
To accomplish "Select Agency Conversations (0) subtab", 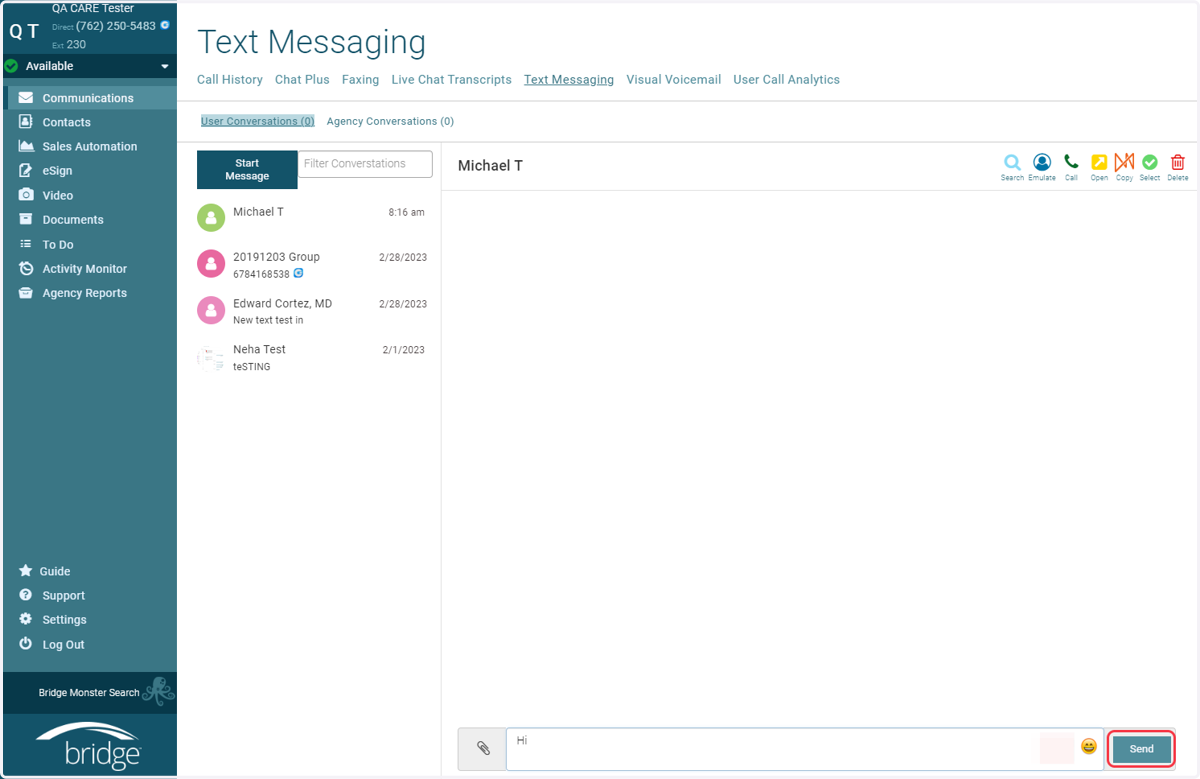I will [390, 121].
